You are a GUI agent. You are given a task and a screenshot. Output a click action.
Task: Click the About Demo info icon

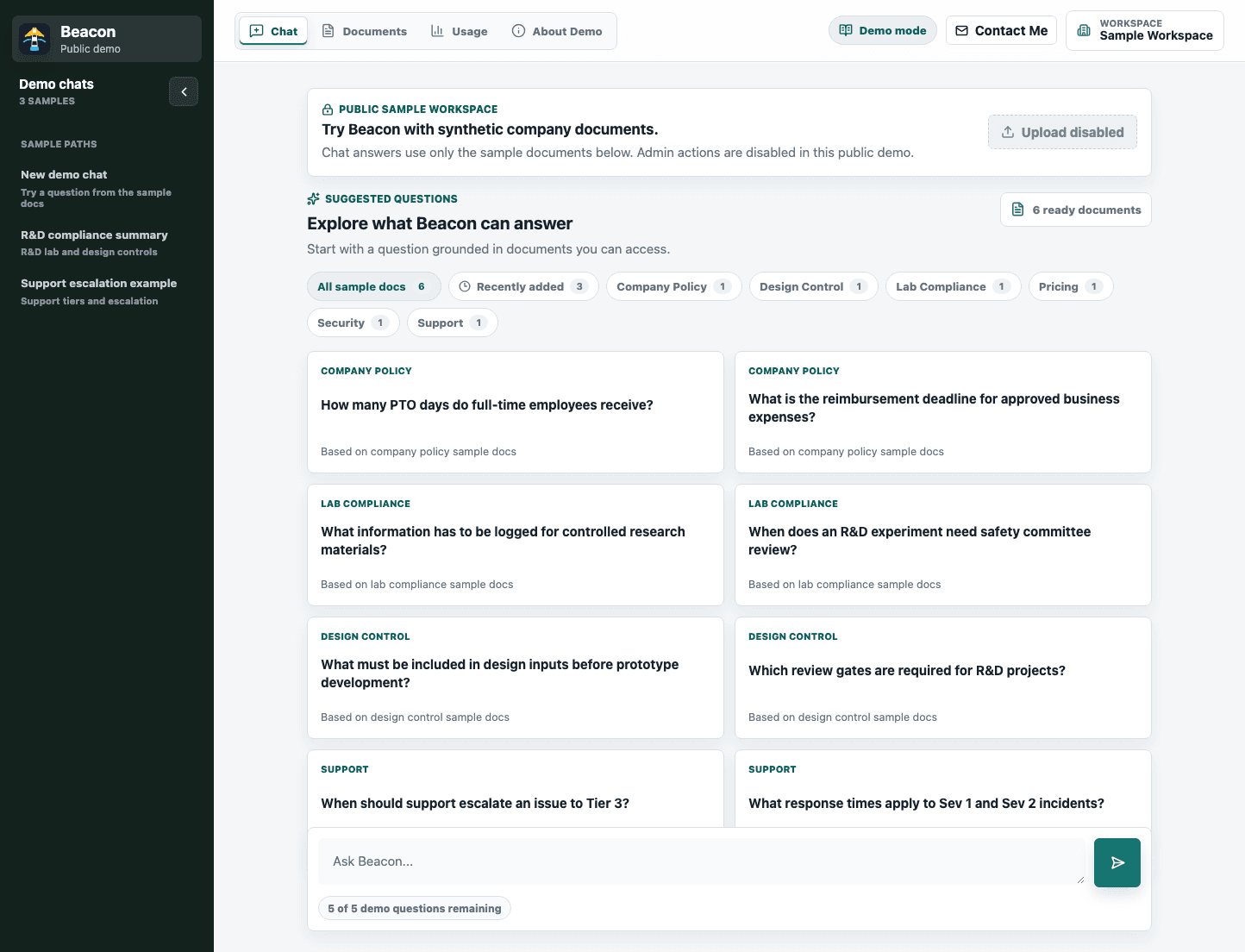(x=518, y=31)
